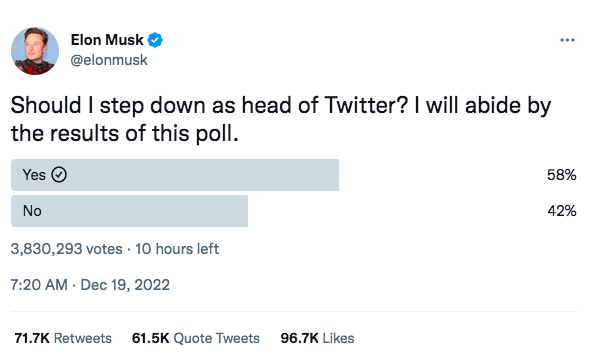Click the word Should starting the tweet
The height and width of the screenshot is (361, 593).
click(46, 105)
